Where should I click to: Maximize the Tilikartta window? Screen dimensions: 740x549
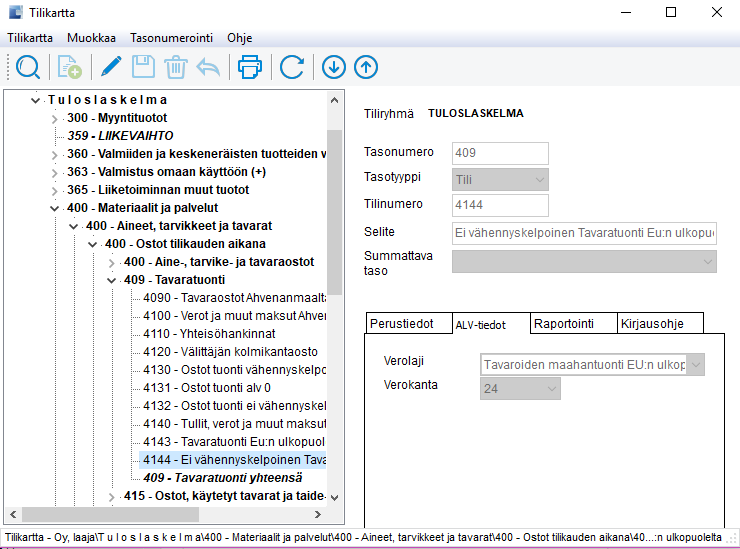pos(671,12)
